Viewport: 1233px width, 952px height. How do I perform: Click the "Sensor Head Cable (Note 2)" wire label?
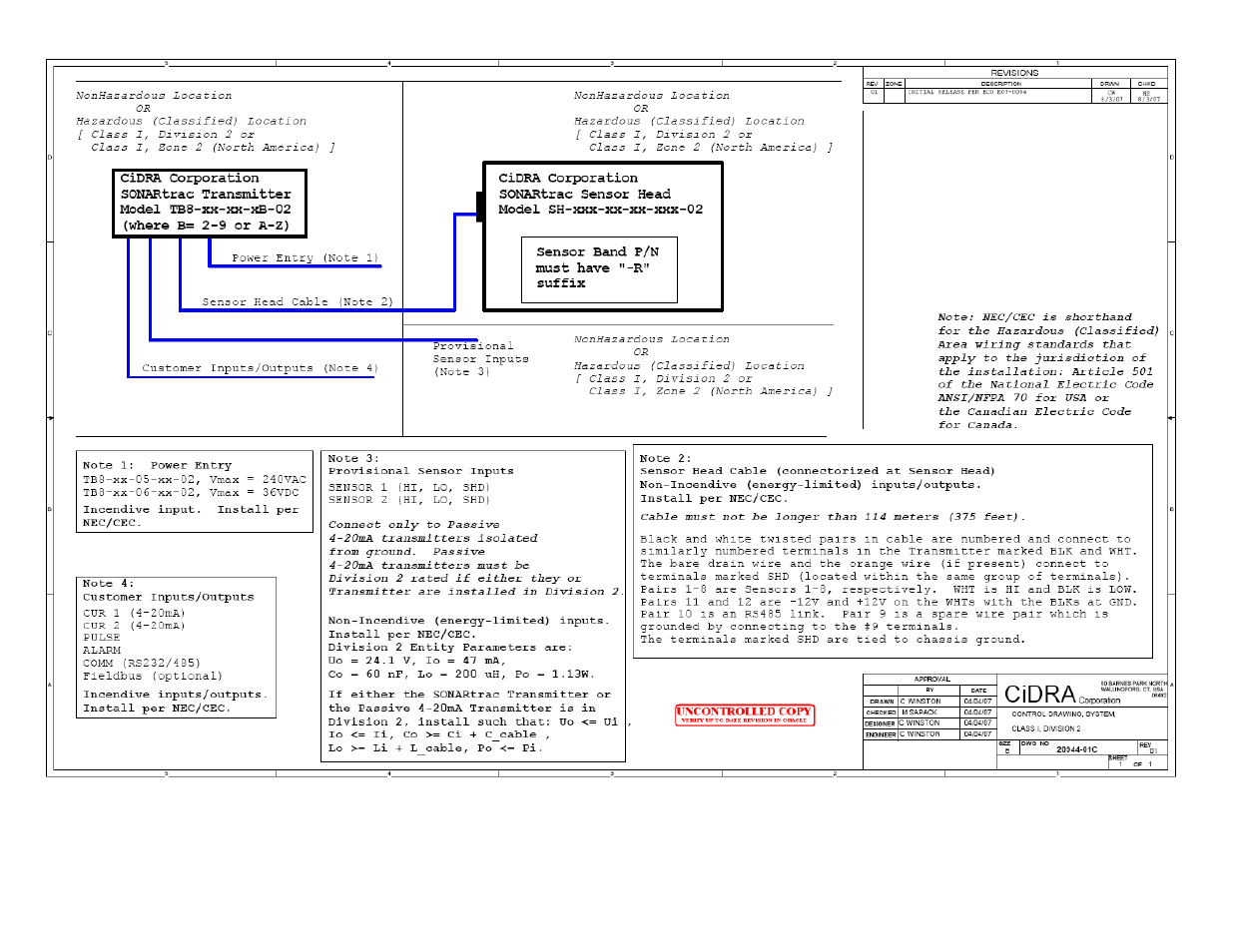click(x=298, y=301)
